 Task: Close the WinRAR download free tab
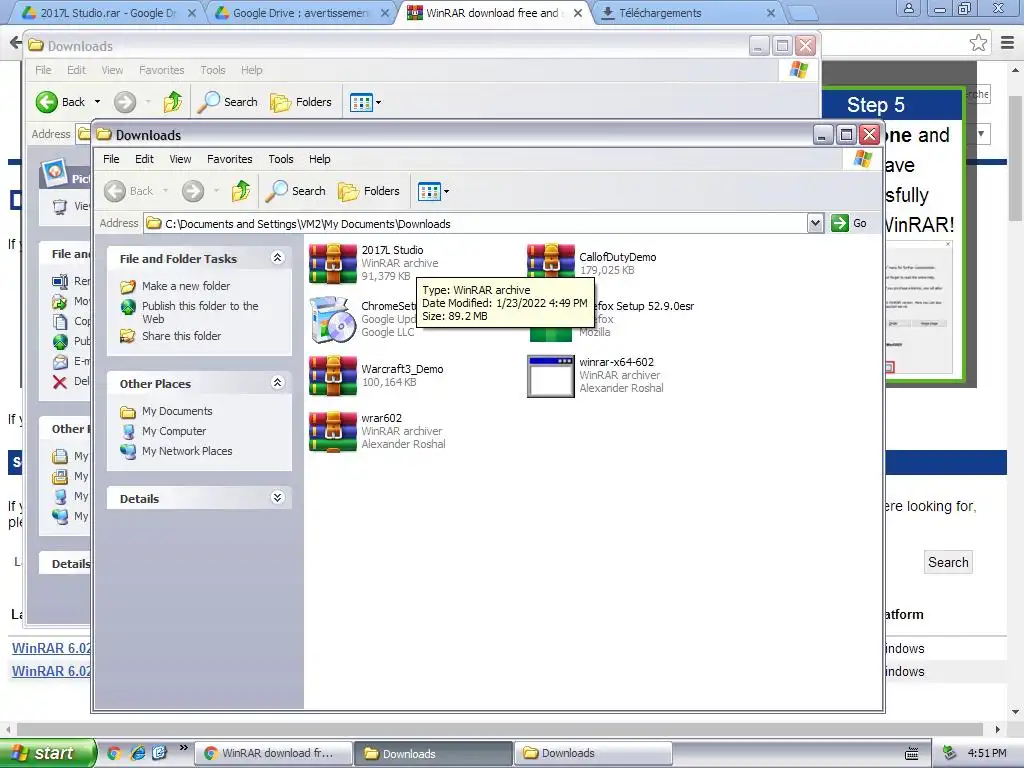click(x=578, y=13)
